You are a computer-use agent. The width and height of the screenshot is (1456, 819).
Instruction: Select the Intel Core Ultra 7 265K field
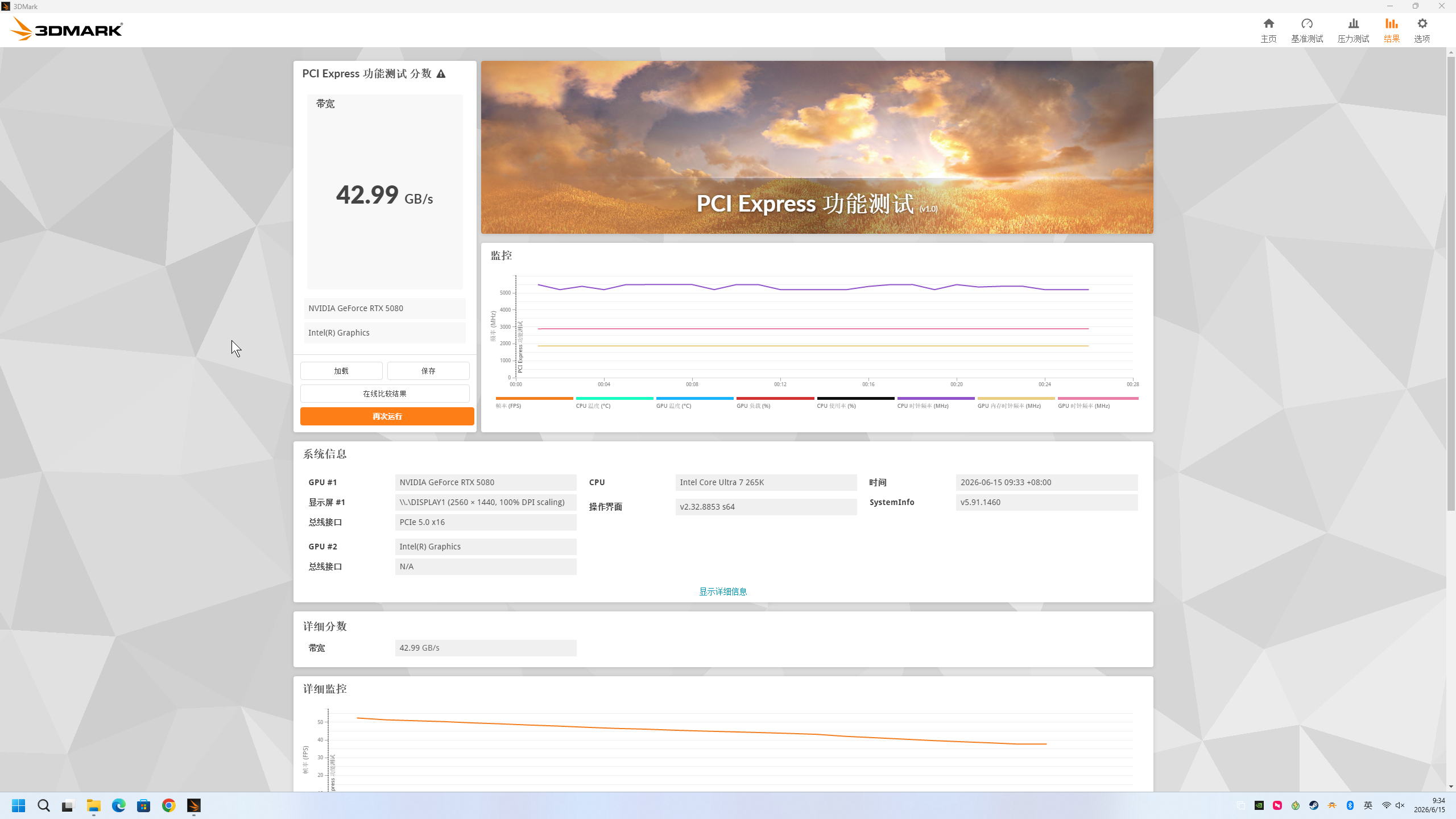tap(766, 482)
